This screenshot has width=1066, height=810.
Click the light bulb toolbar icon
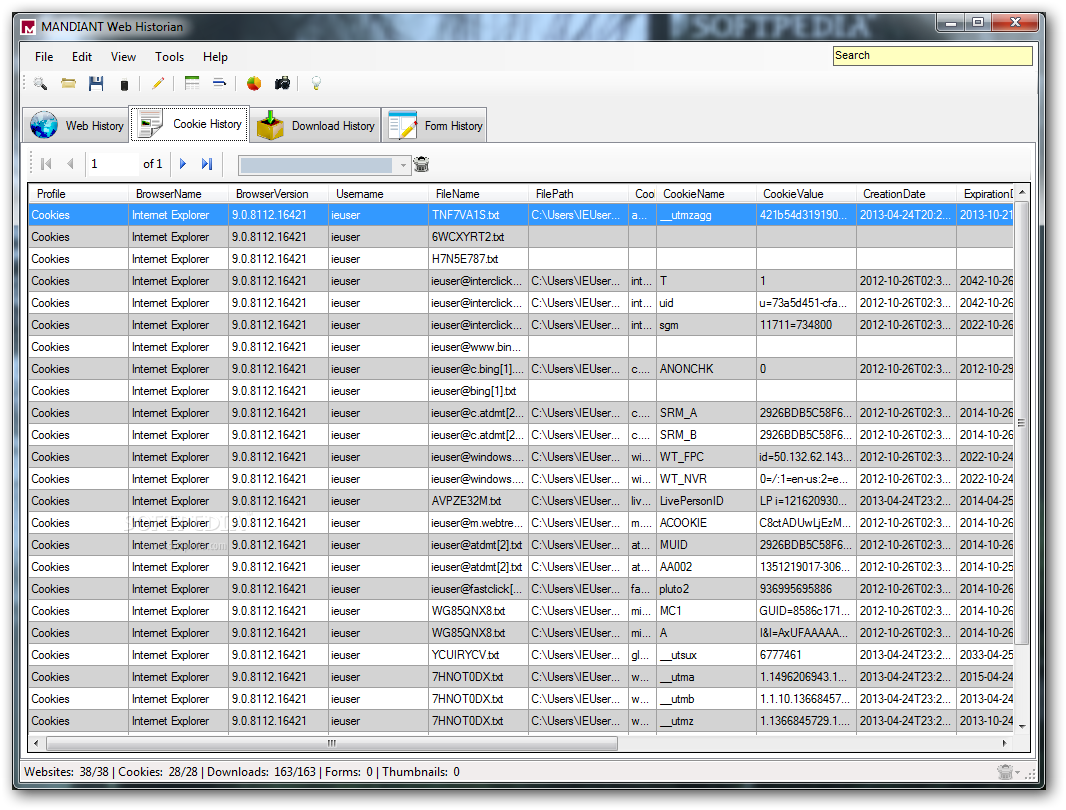[316, 84]
